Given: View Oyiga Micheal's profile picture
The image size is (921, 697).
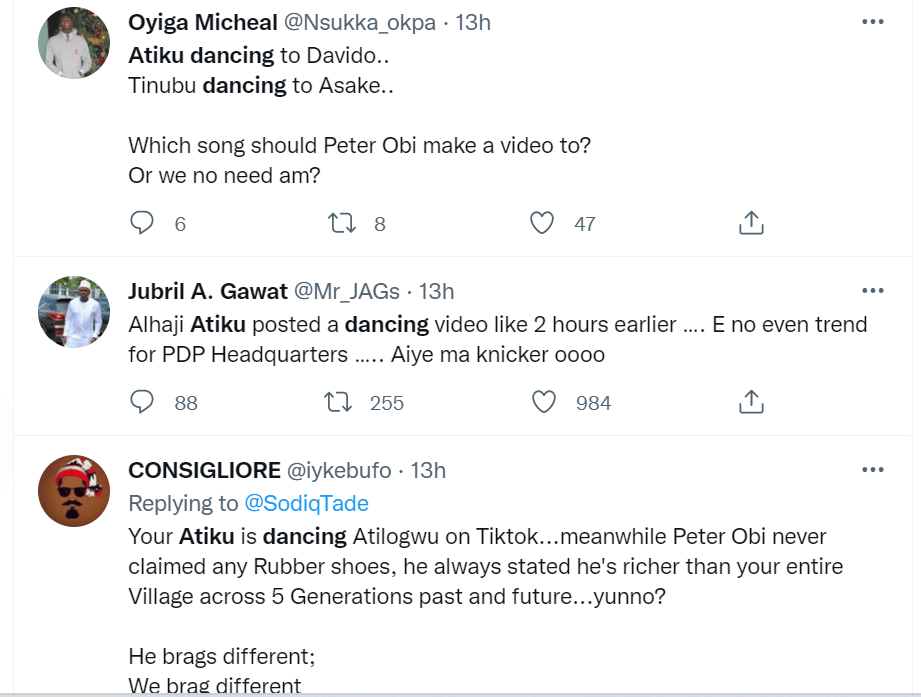Looking at the screenshot, I should [x=74, y=44].
